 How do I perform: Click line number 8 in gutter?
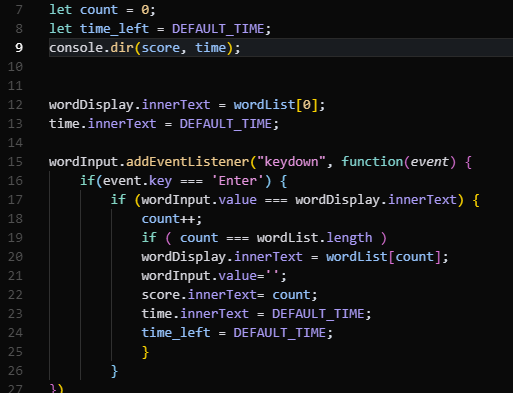tap(19, 29)
